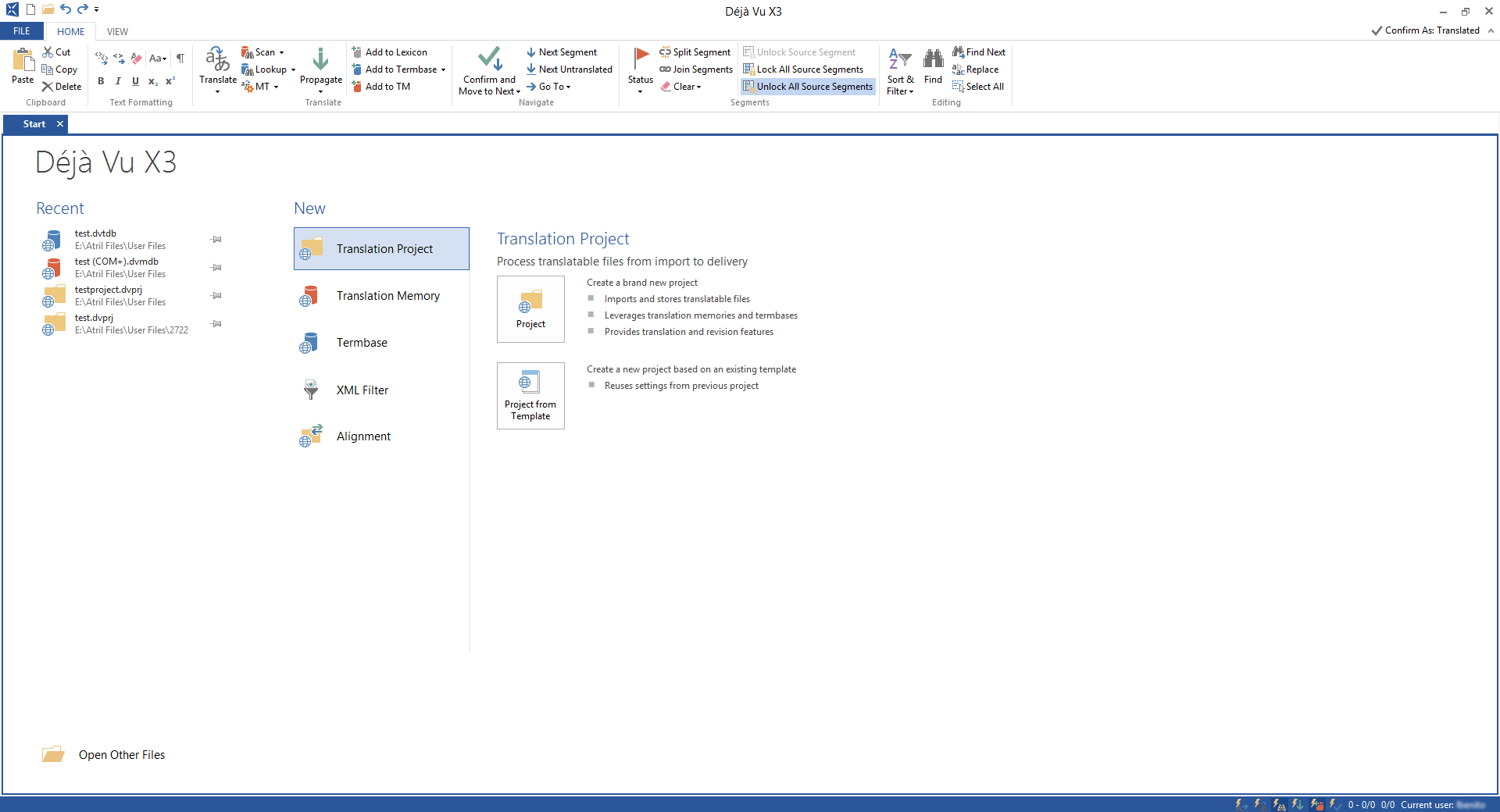Jump to Next Untranslated segment

570,69
